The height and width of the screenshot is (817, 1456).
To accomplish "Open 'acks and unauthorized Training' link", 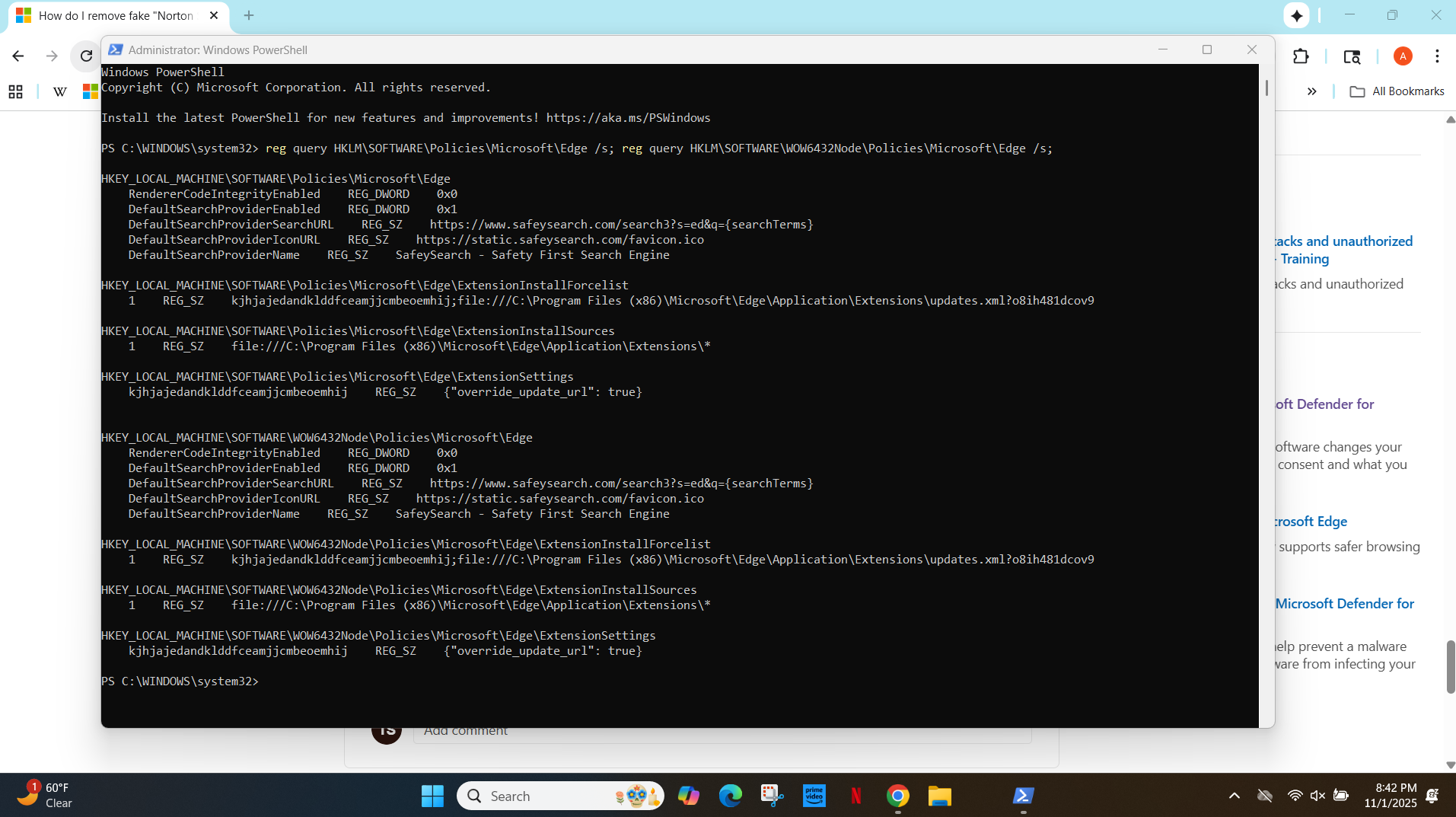I will pyautogui.click(x=1343, y=250).
